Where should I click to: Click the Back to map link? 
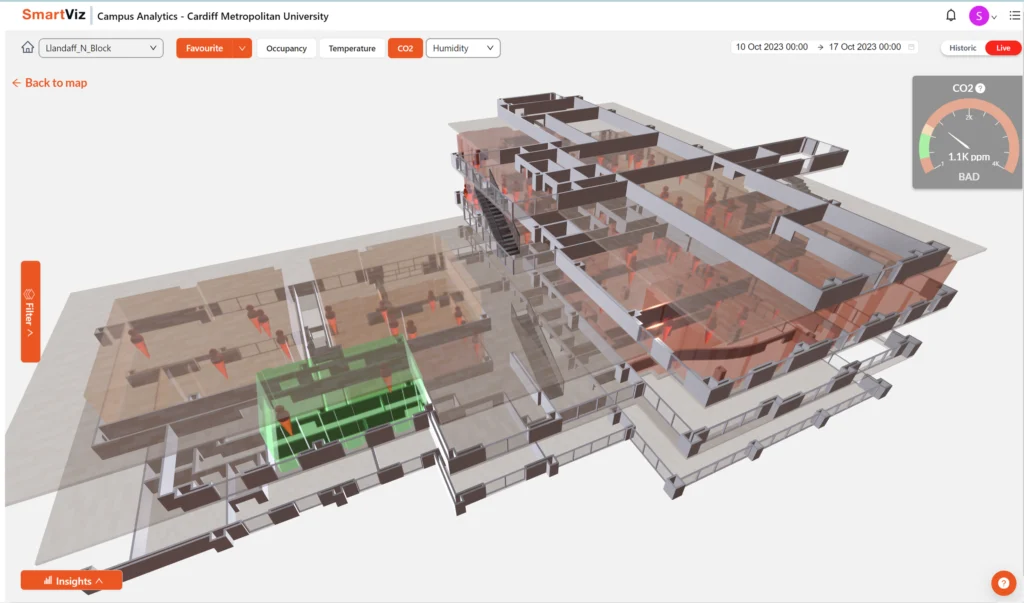click(x=49, y=83)
